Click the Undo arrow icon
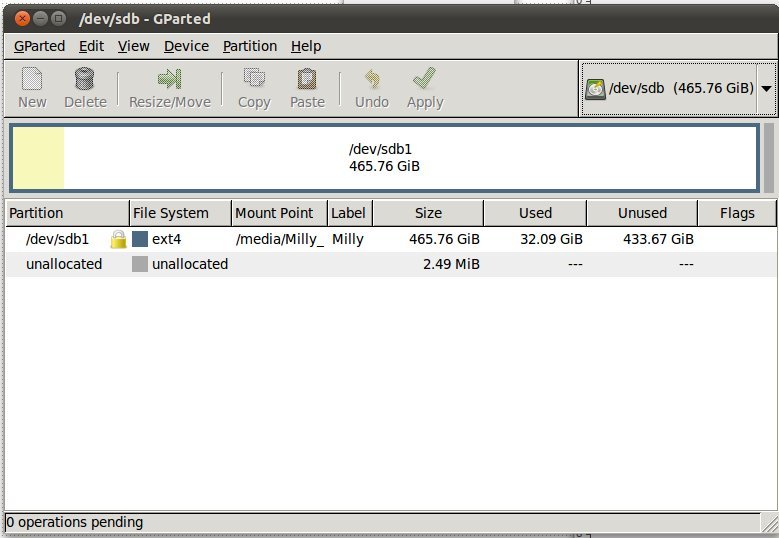 [372, 79]
